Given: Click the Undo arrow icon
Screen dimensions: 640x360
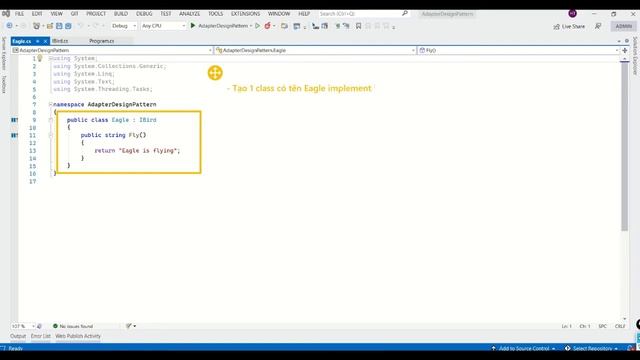Looking at the screenshot, I should coord(80,26).
